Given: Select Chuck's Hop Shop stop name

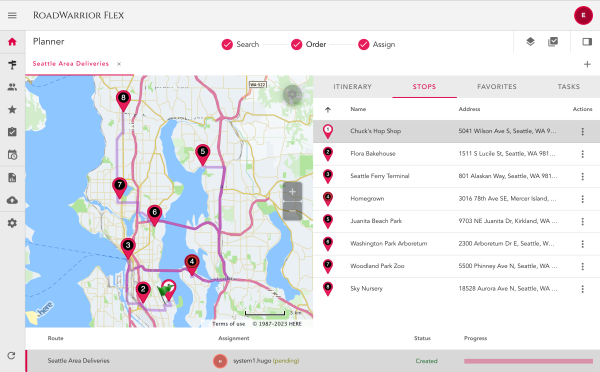Looking at the screenshot, I should pos(375,131).
